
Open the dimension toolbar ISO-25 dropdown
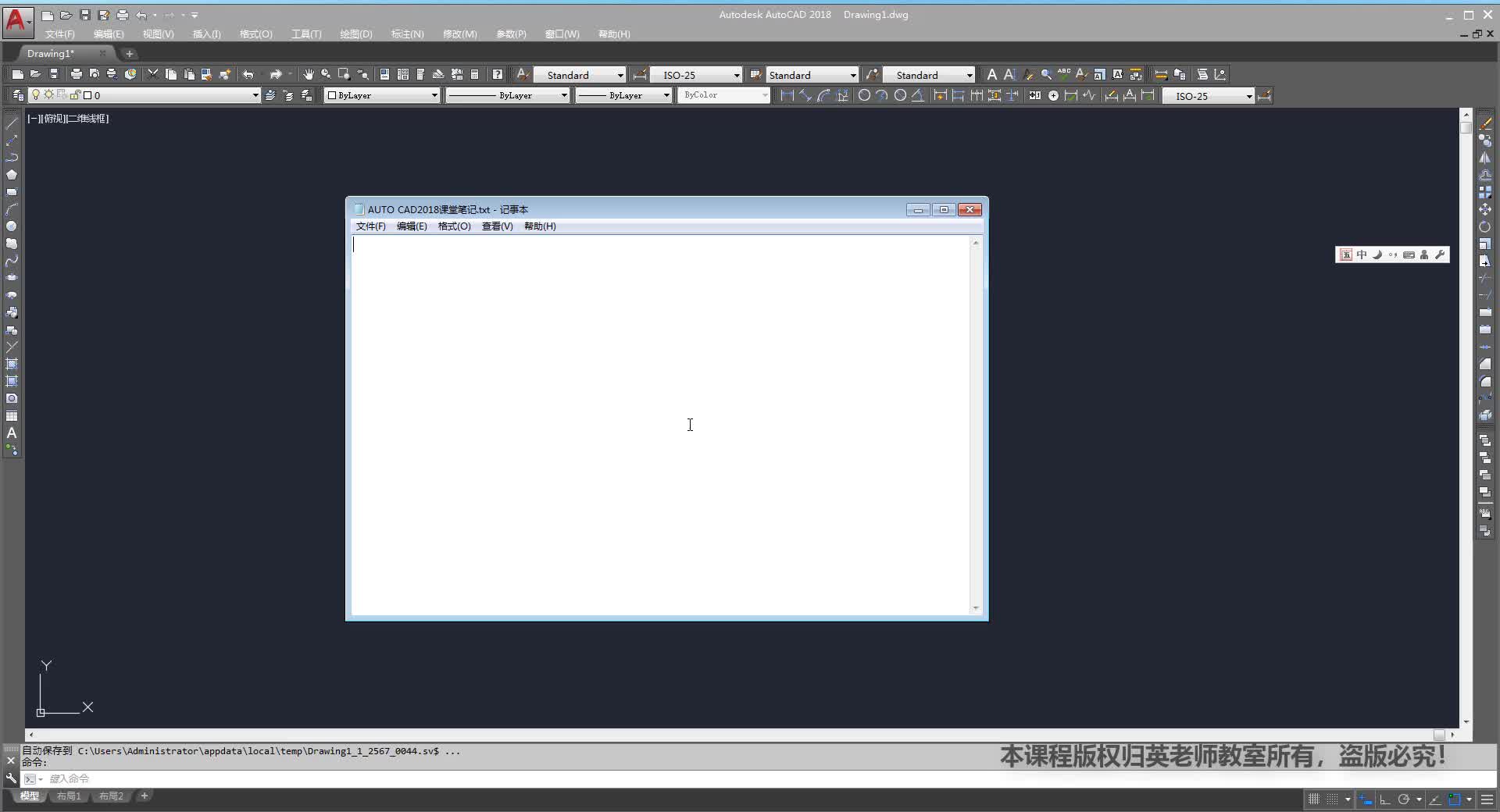tap(1209, 96)
